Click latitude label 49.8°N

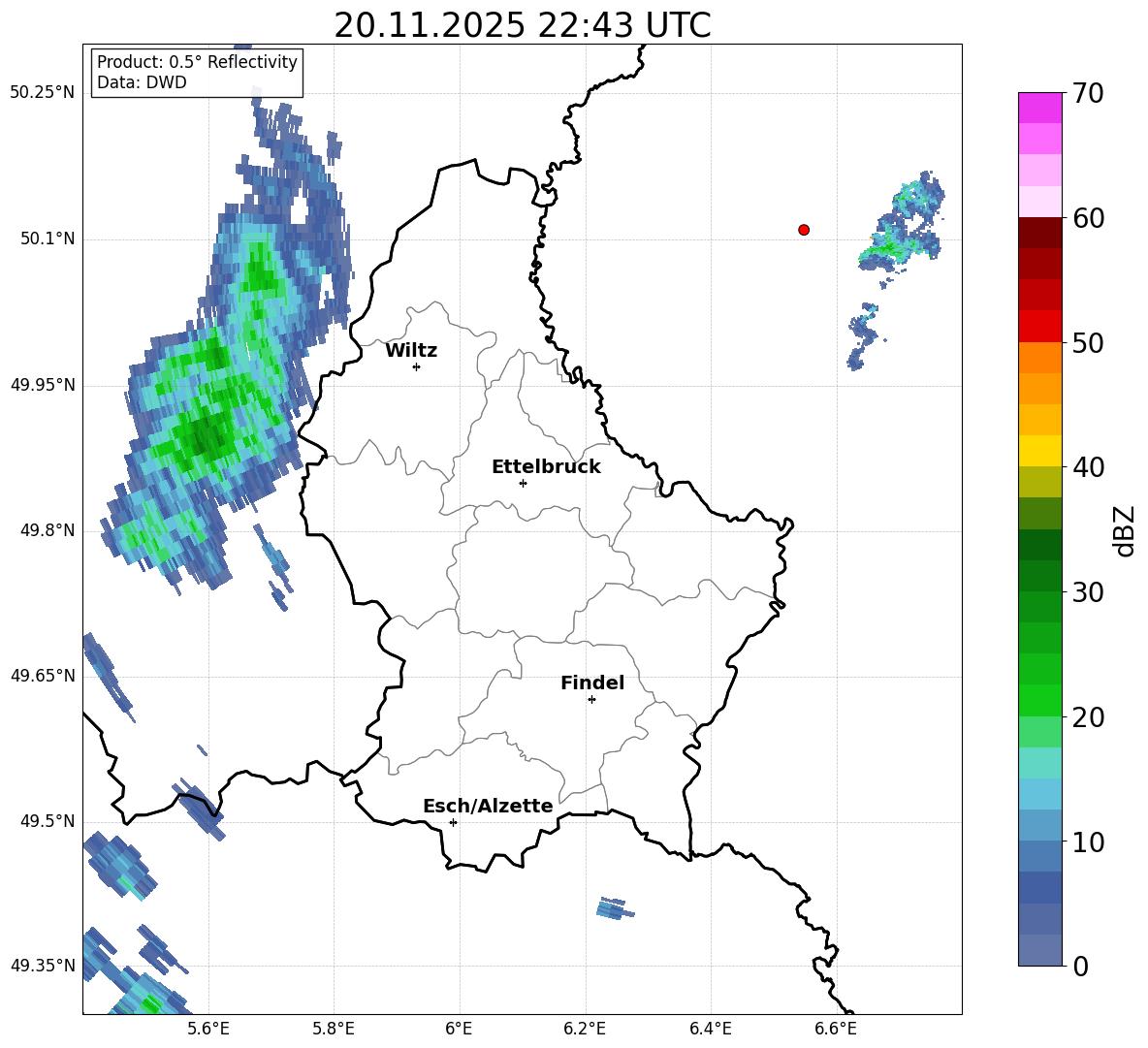[48, 530]
